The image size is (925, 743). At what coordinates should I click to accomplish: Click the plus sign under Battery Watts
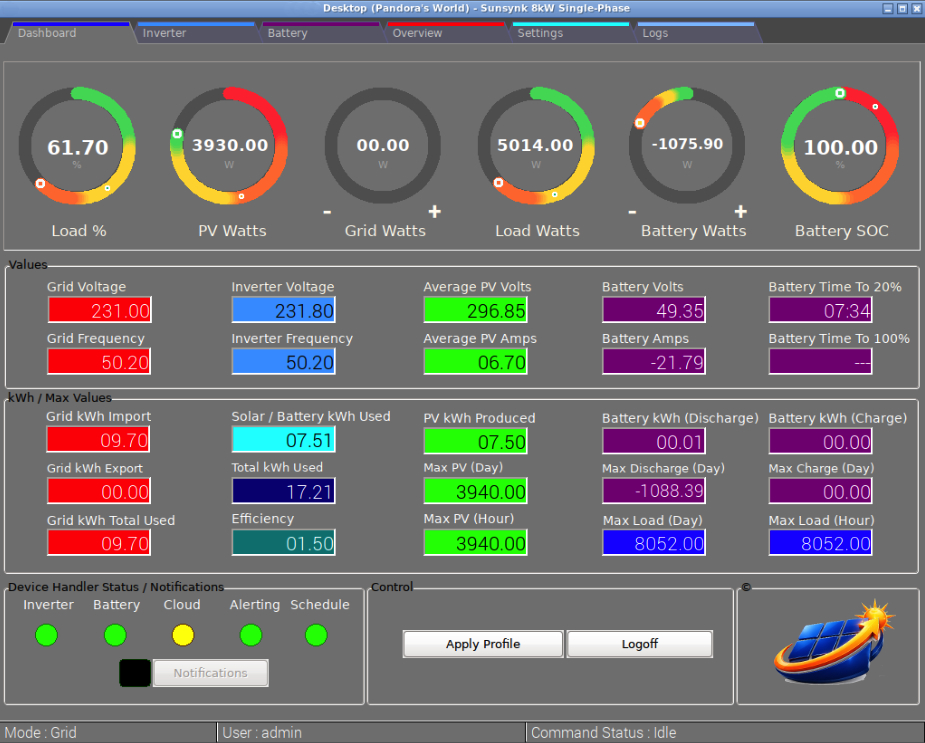pyautogui.click(x=741, y=211)
